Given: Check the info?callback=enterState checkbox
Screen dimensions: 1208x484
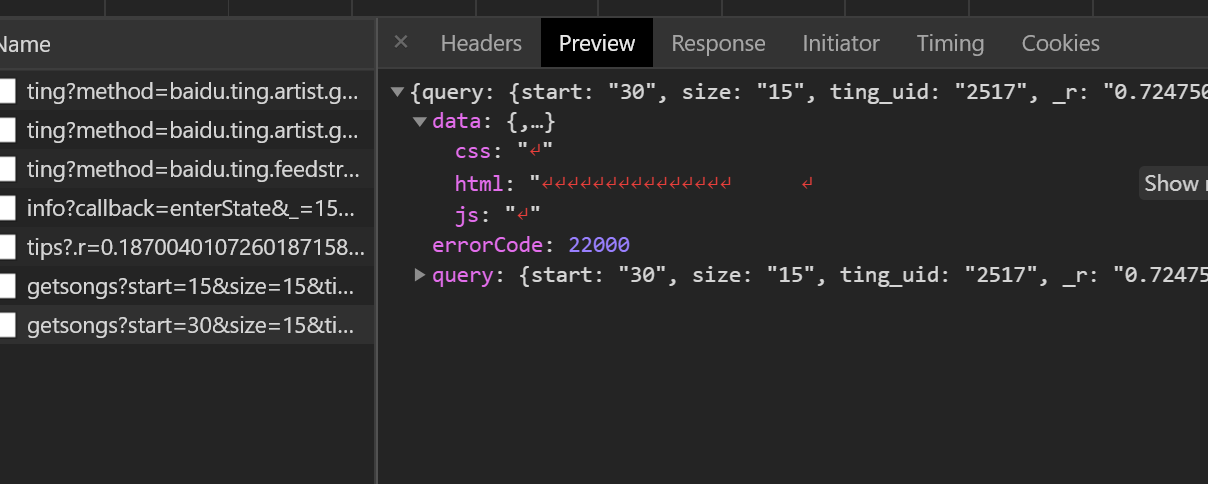Looking at the screenshot, I should [6, 208].
